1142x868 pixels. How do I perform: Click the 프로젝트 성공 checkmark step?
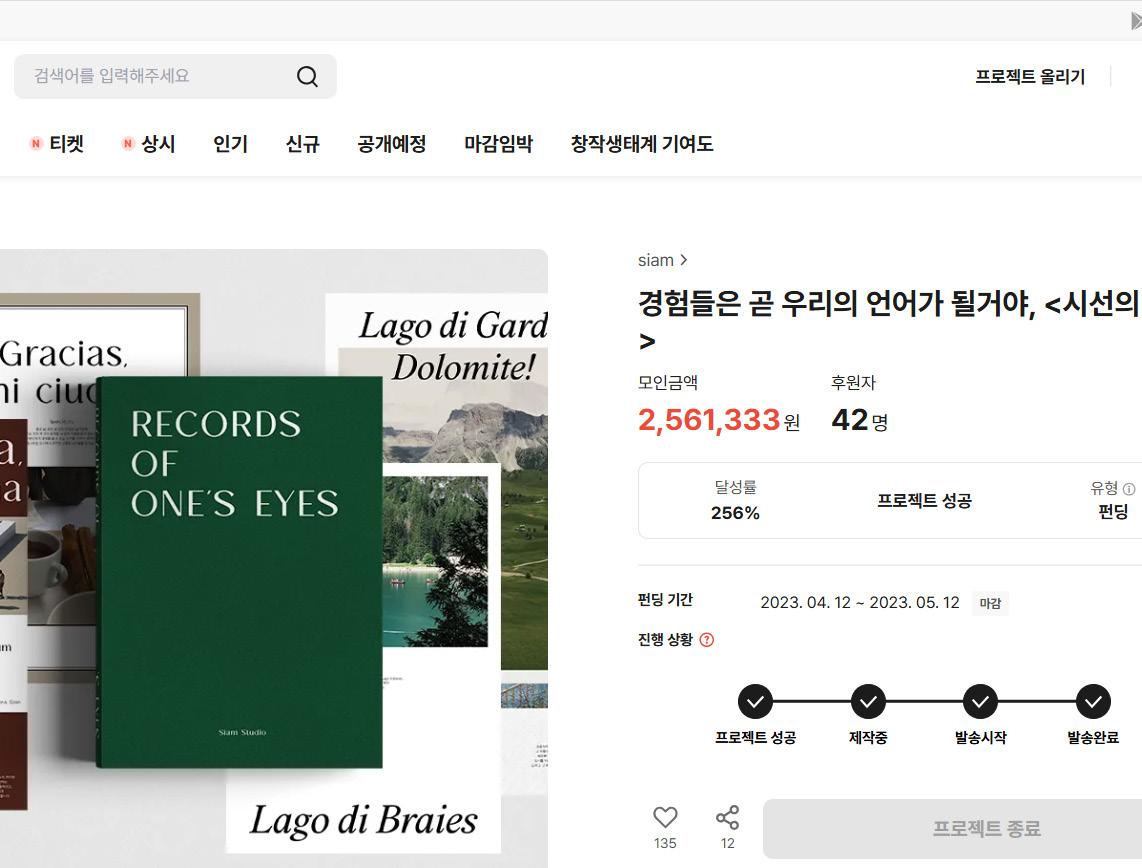[x=755, y=702]
